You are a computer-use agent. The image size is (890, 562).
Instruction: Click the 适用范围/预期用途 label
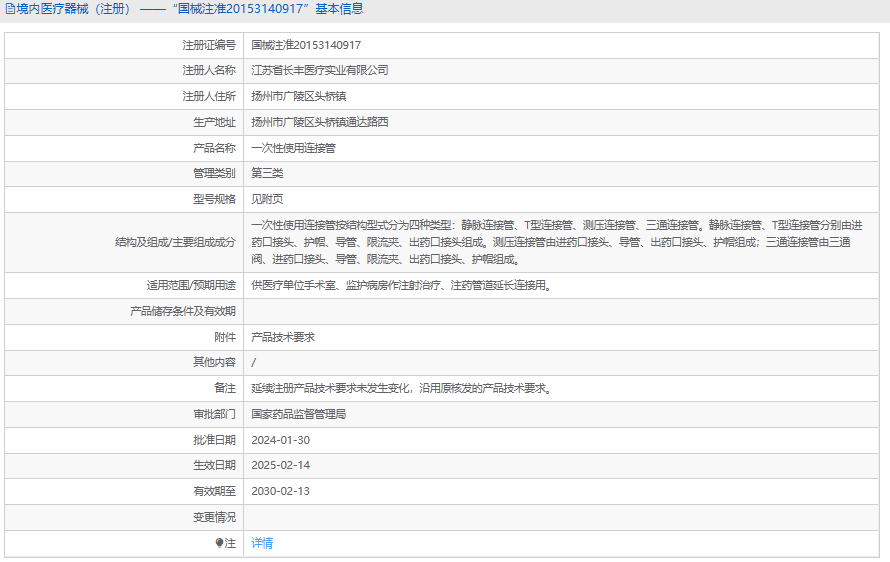[191, 286]
